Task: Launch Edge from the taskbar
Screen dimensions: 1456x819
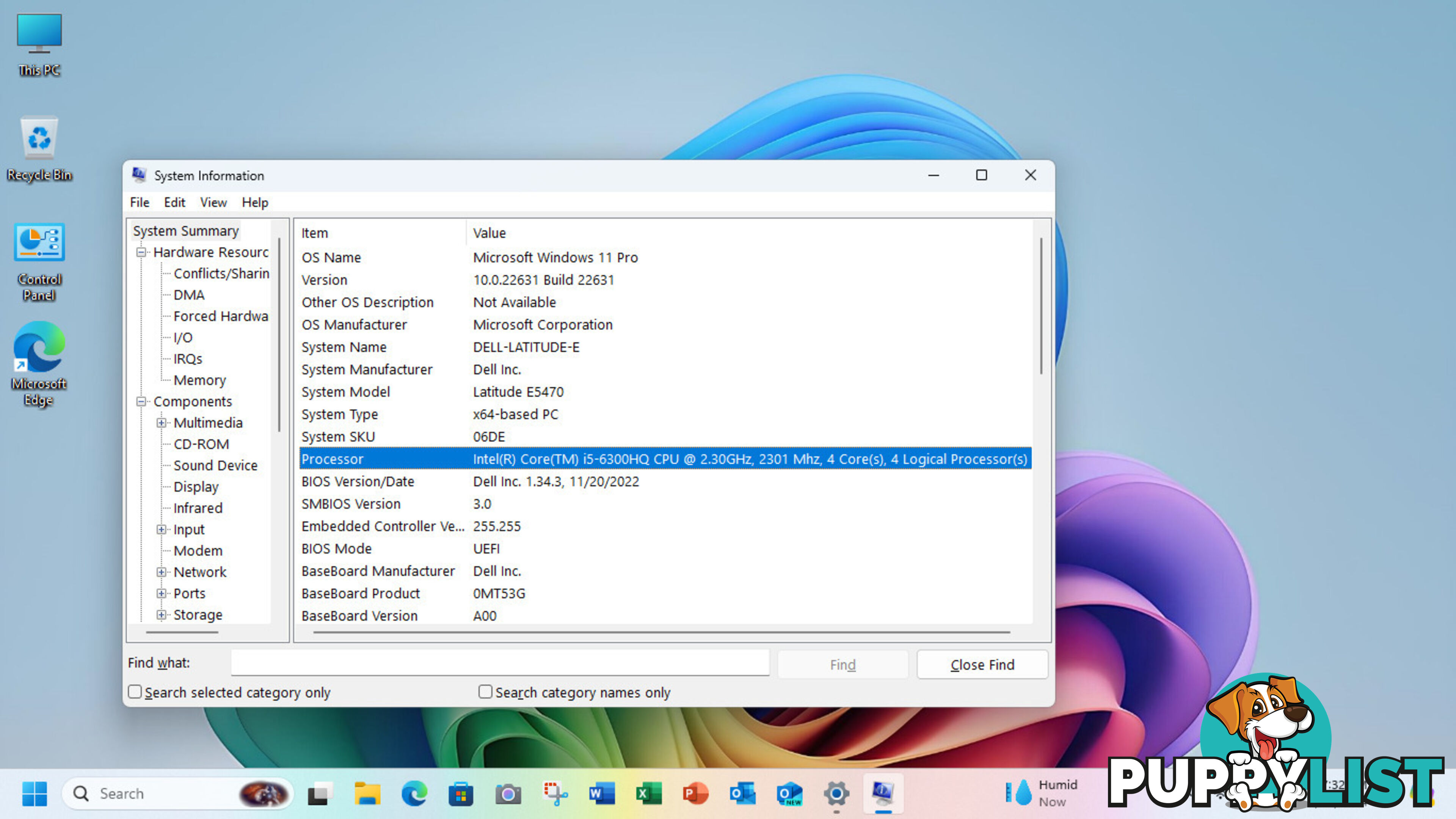Action: click(414, 794)
